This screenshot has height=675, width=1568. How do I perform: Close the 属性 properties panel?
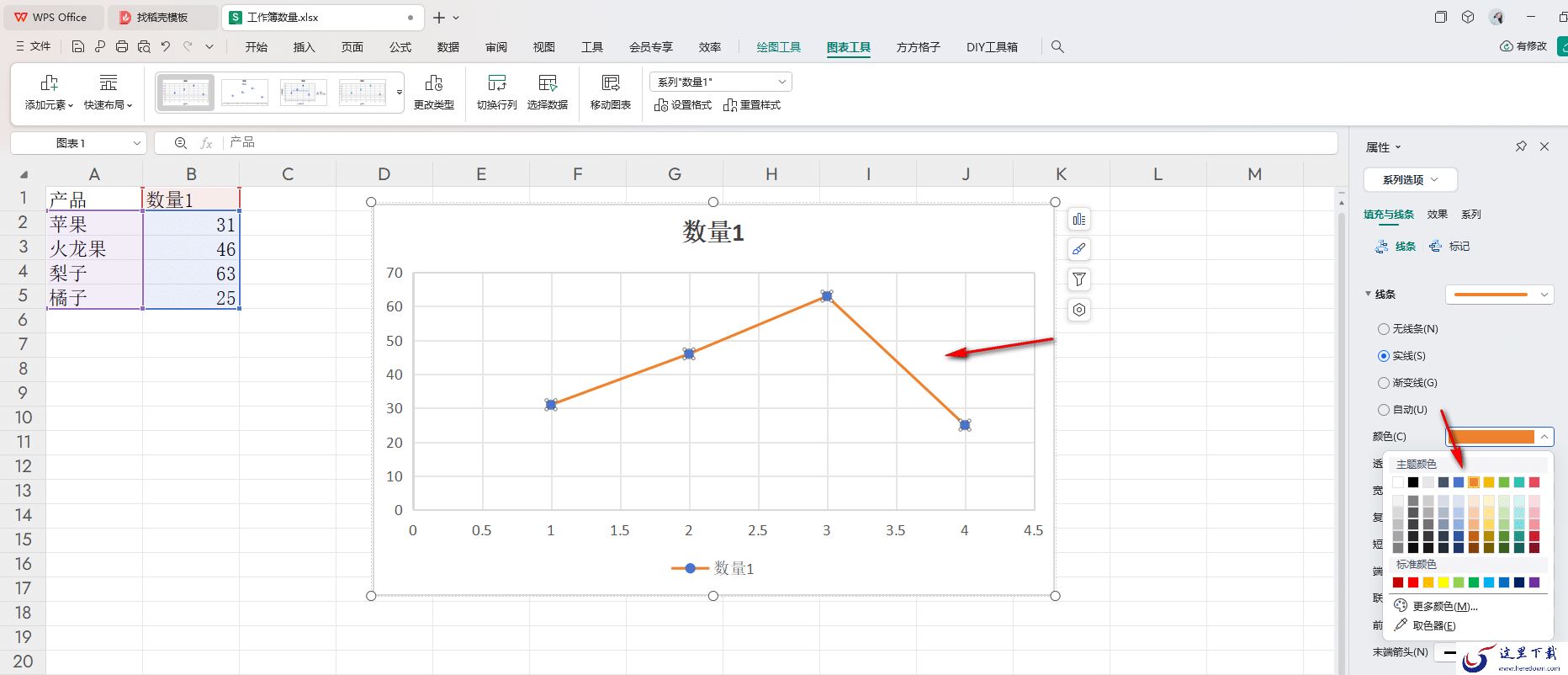coord(1544,146)
